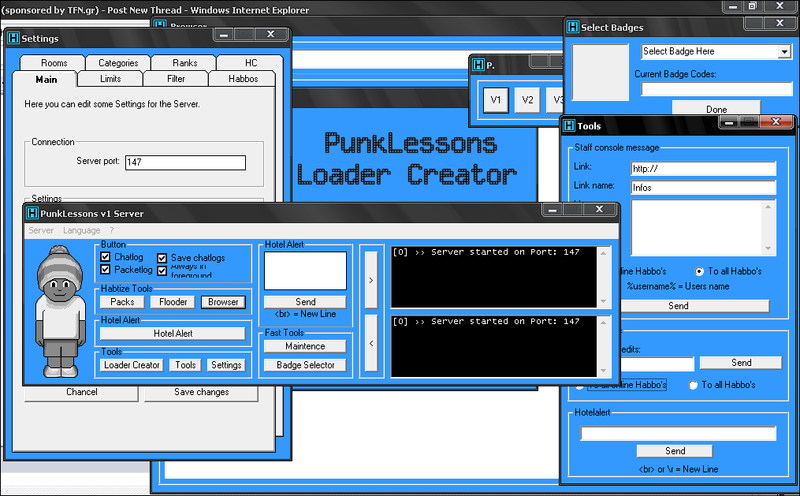Open the Server menu

[41, 230]
